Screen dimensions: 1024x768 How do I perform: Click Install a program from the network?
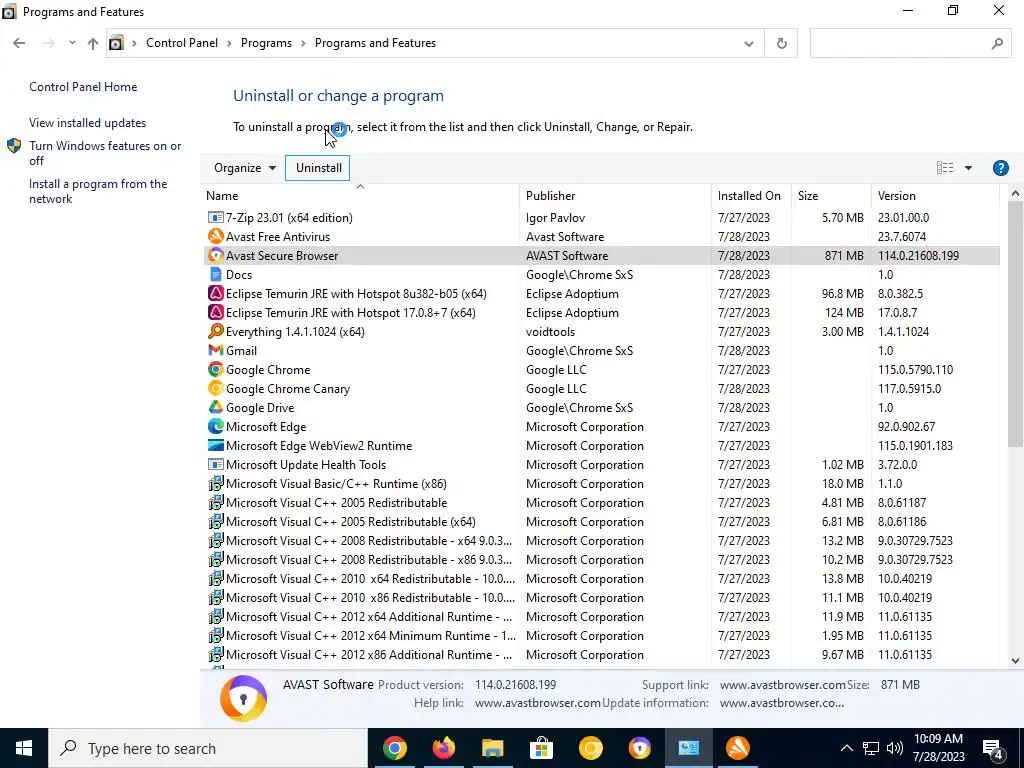click(98, 191)
